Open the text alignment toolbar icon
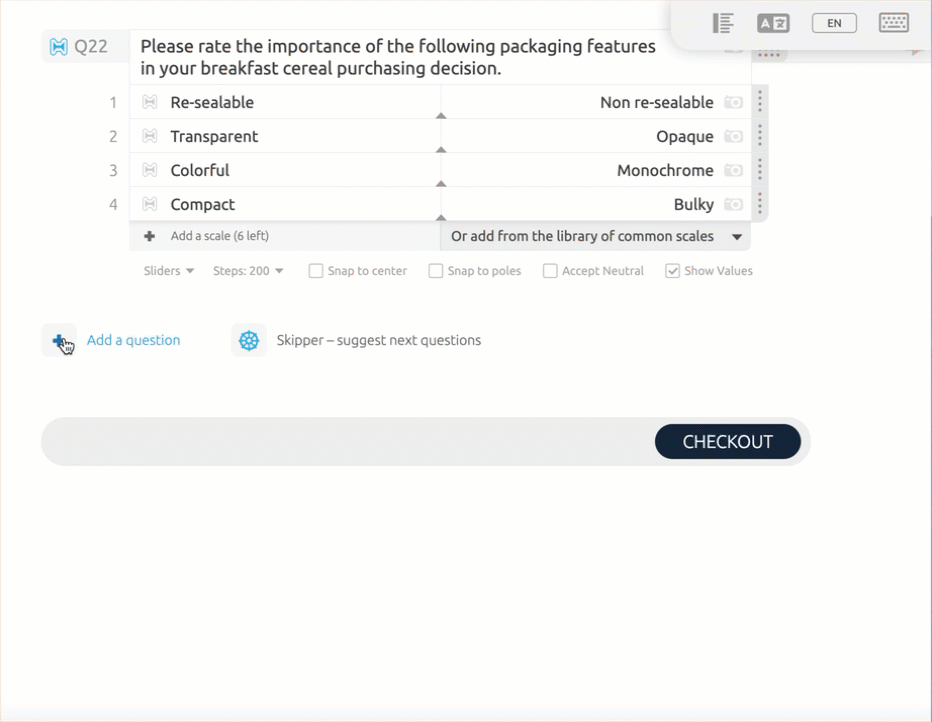The image size is (932, 722). click(723, 23)
